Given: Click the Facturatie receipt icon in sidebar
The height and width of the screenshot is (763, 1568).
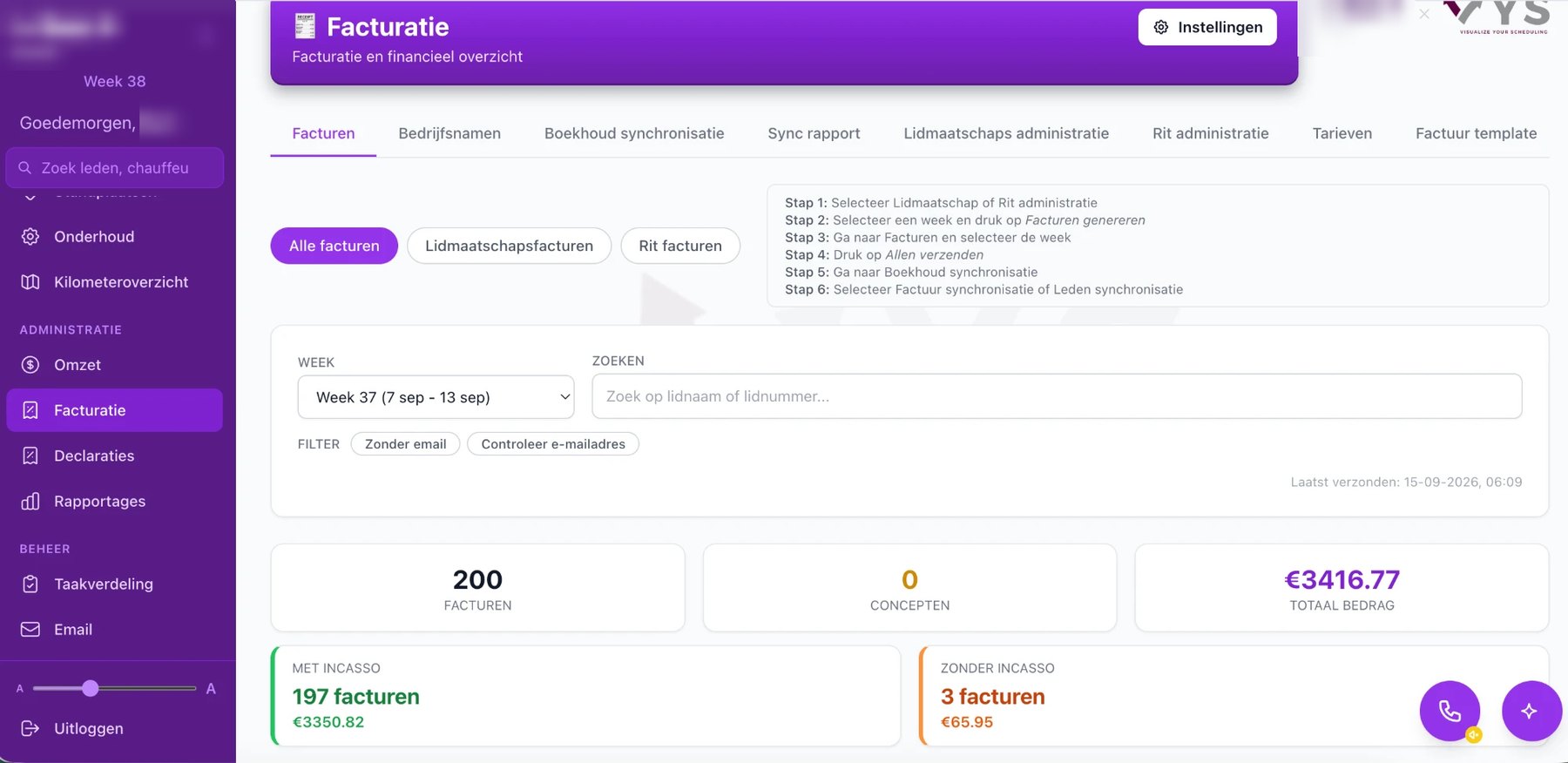Looking at the screenshot, I should coord(30,410).
